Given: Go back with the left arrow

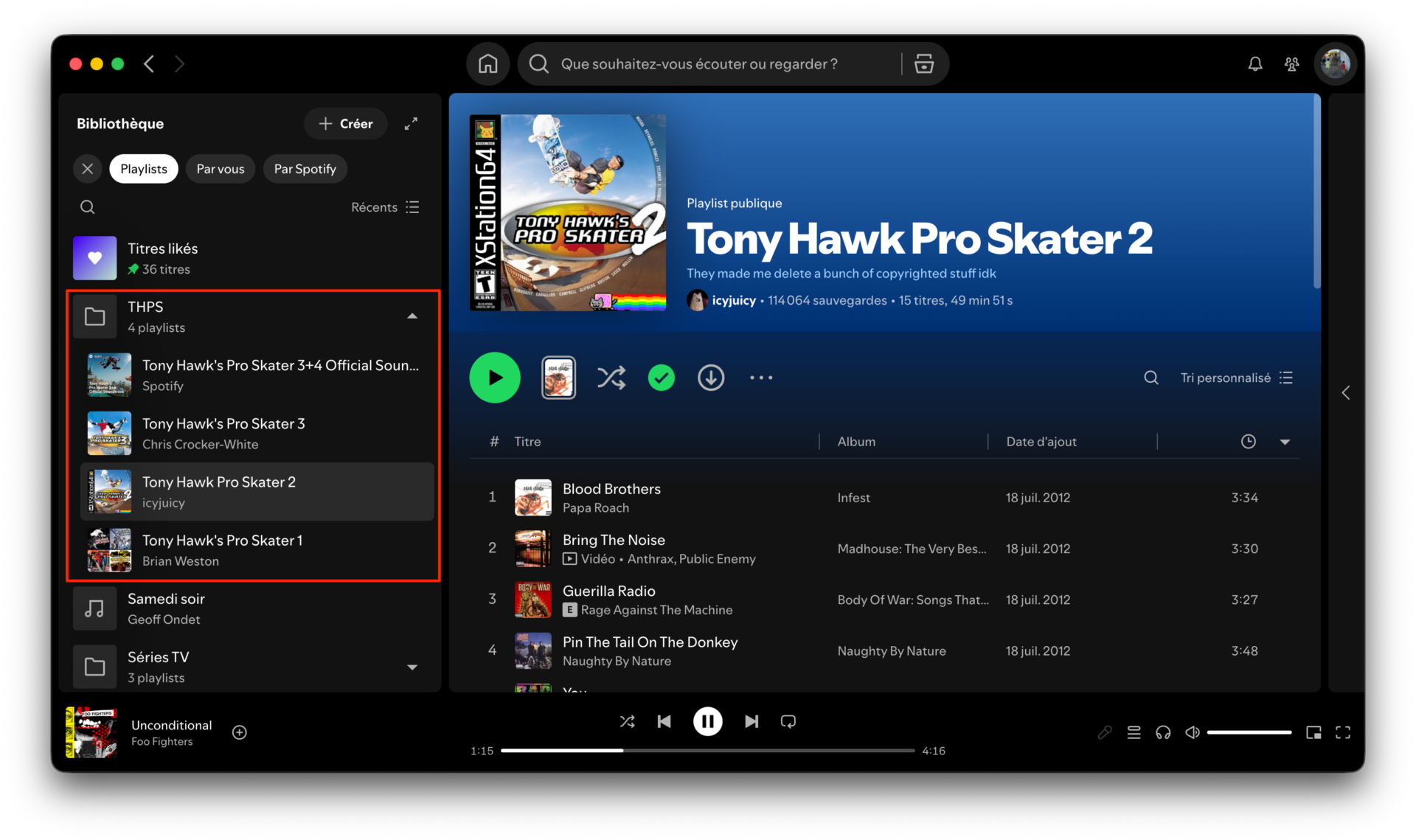Looking at the screenshot, I should (150, 64).
